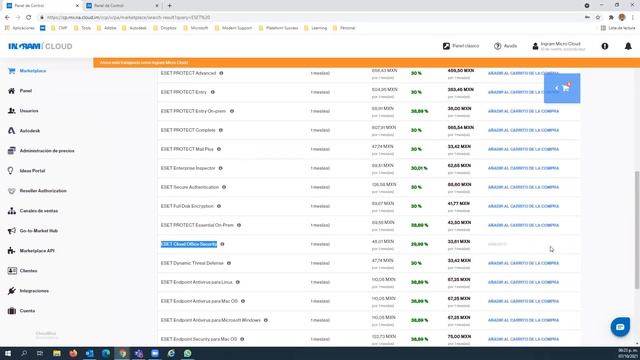Screen dimensions: 640x360
Task: Open Integraciones section
Action: pyautogui.click(x=28, y=291)
